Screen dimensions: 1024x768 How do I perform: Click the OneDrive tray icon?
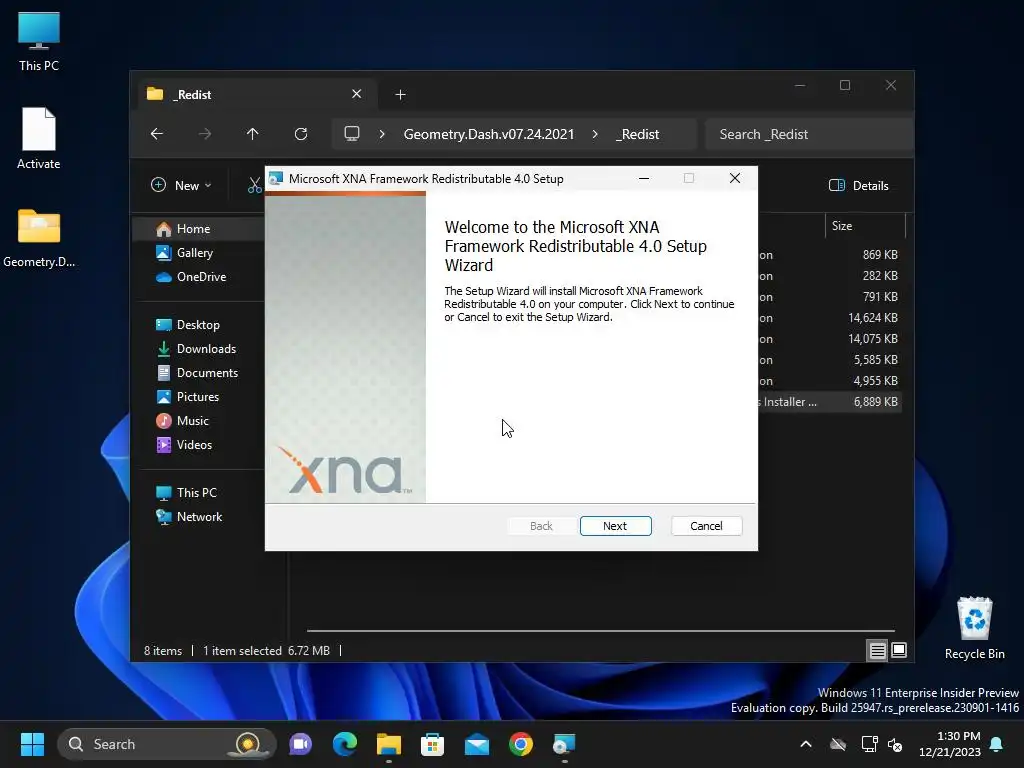[x=838, y=744]
